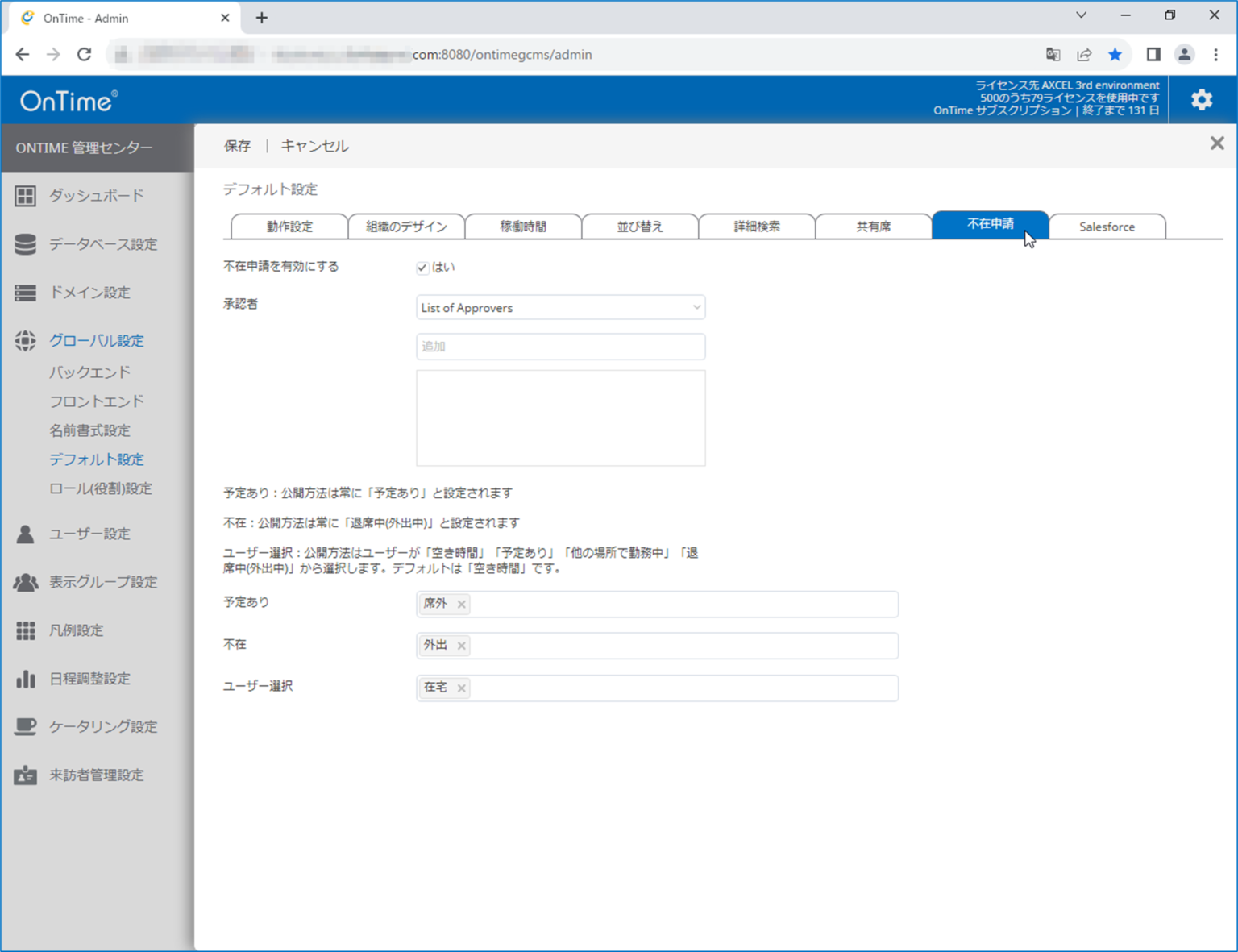Open OnTime settings with the gear icon

[x=1201, y=99]
